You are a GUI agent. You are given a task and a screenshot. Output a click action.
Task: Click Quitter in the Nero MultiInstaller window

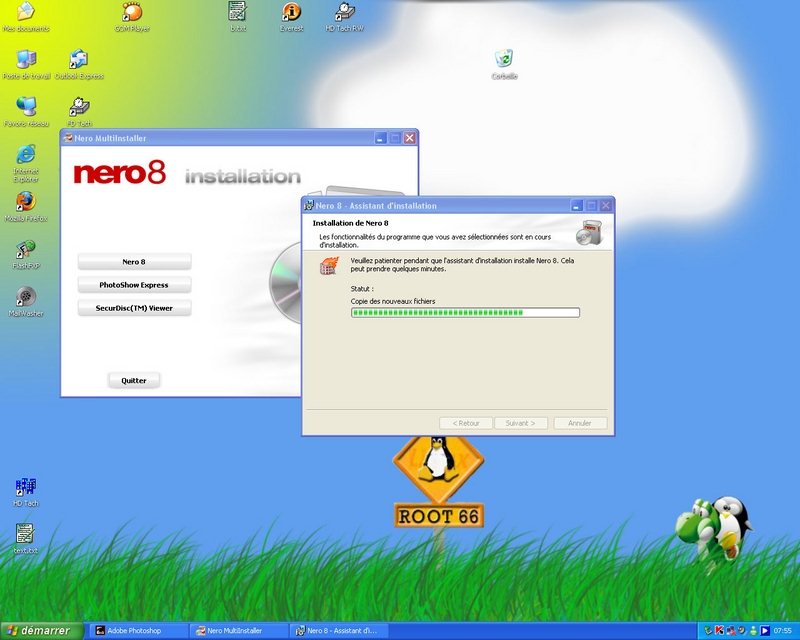point(134,380)
